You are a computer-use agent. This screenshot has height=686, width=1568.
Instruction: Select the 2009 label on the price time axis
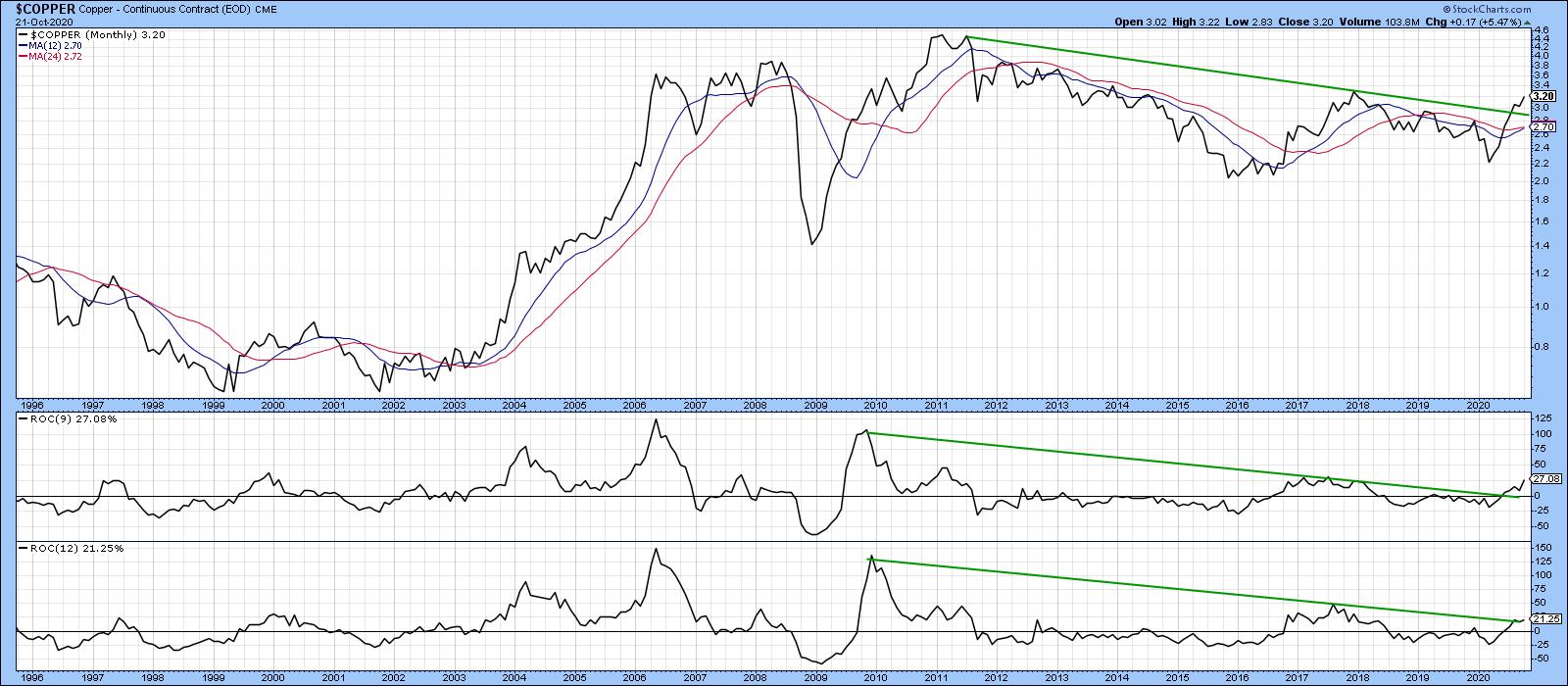coord(815,405)
